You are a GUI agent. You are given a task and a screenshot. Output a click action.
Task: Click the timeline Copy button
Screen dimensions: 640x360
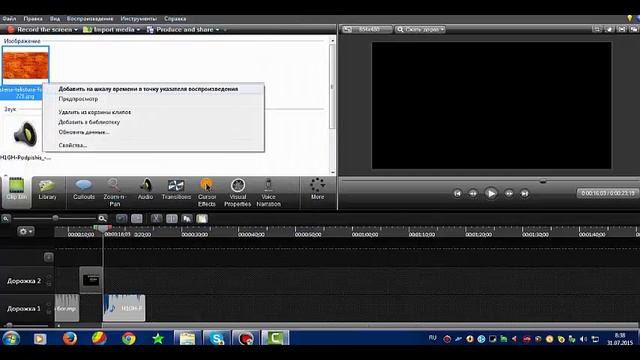coord(187,219)
